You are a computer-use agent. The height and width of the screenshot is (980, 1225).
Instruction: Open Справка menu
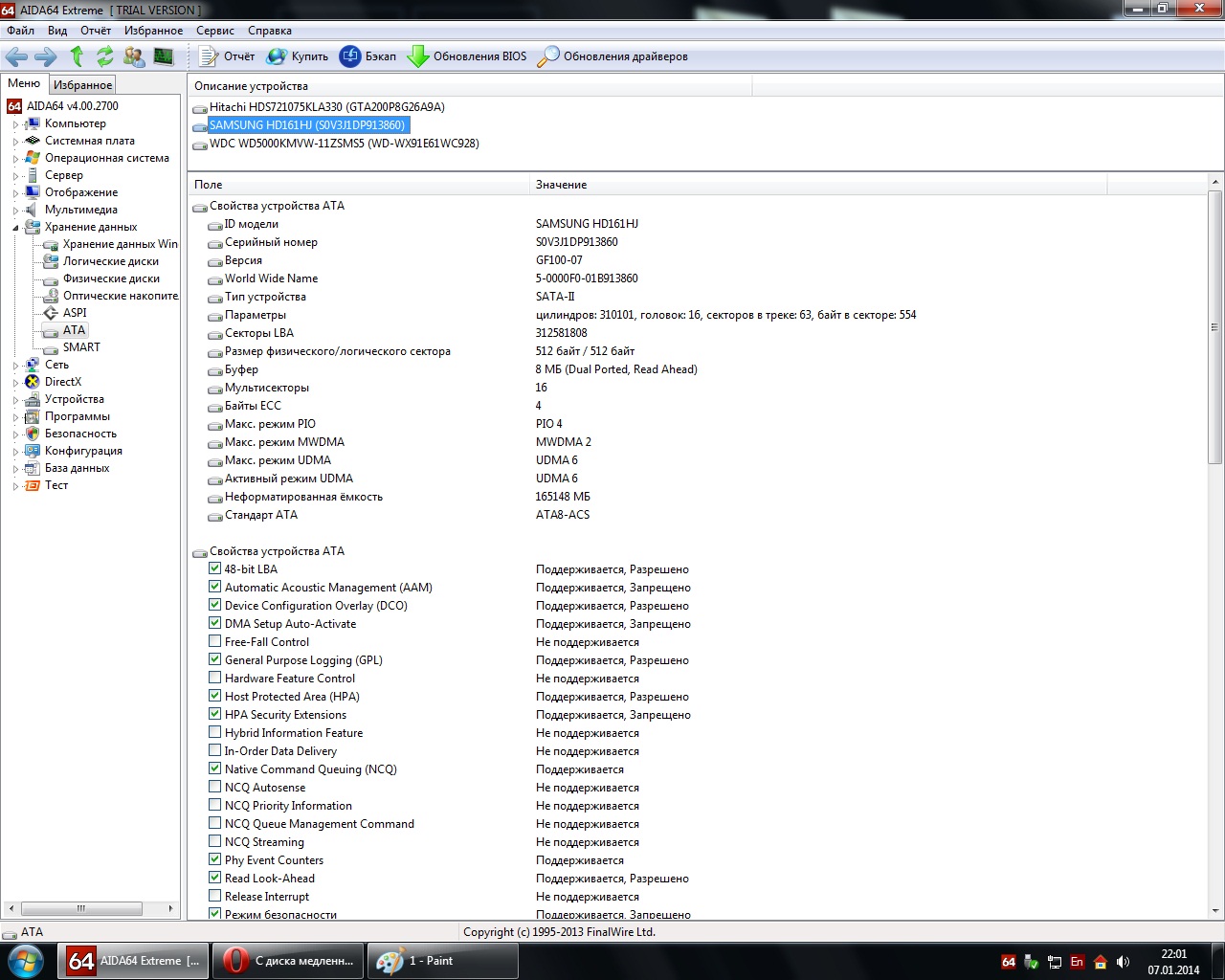[x=270, y=31]
